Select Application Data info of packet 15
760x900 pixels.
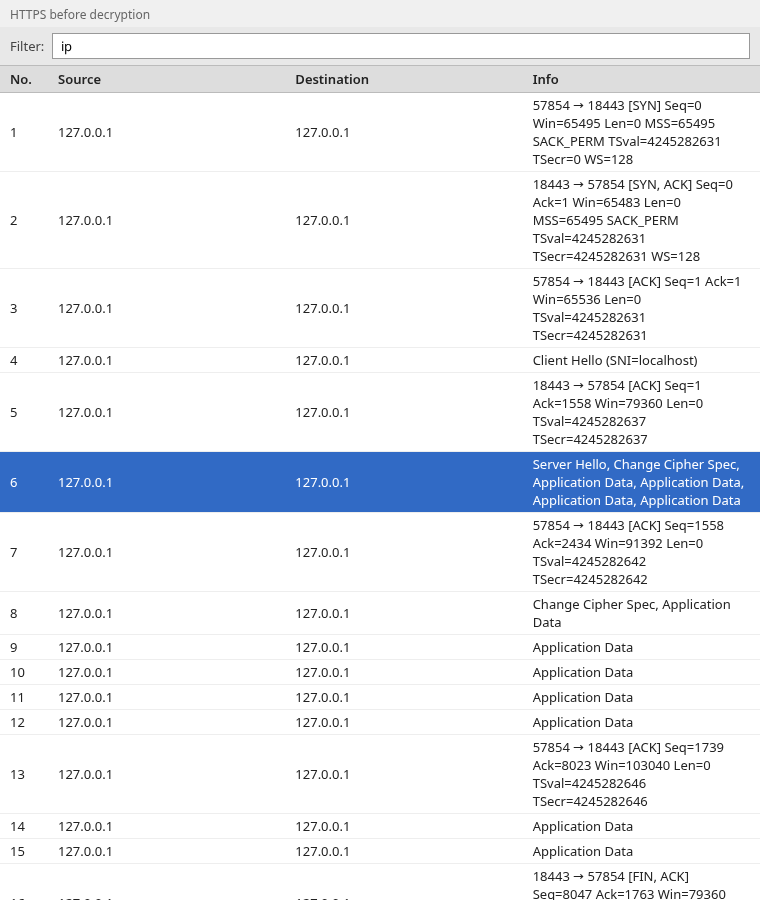pos(583,852)
